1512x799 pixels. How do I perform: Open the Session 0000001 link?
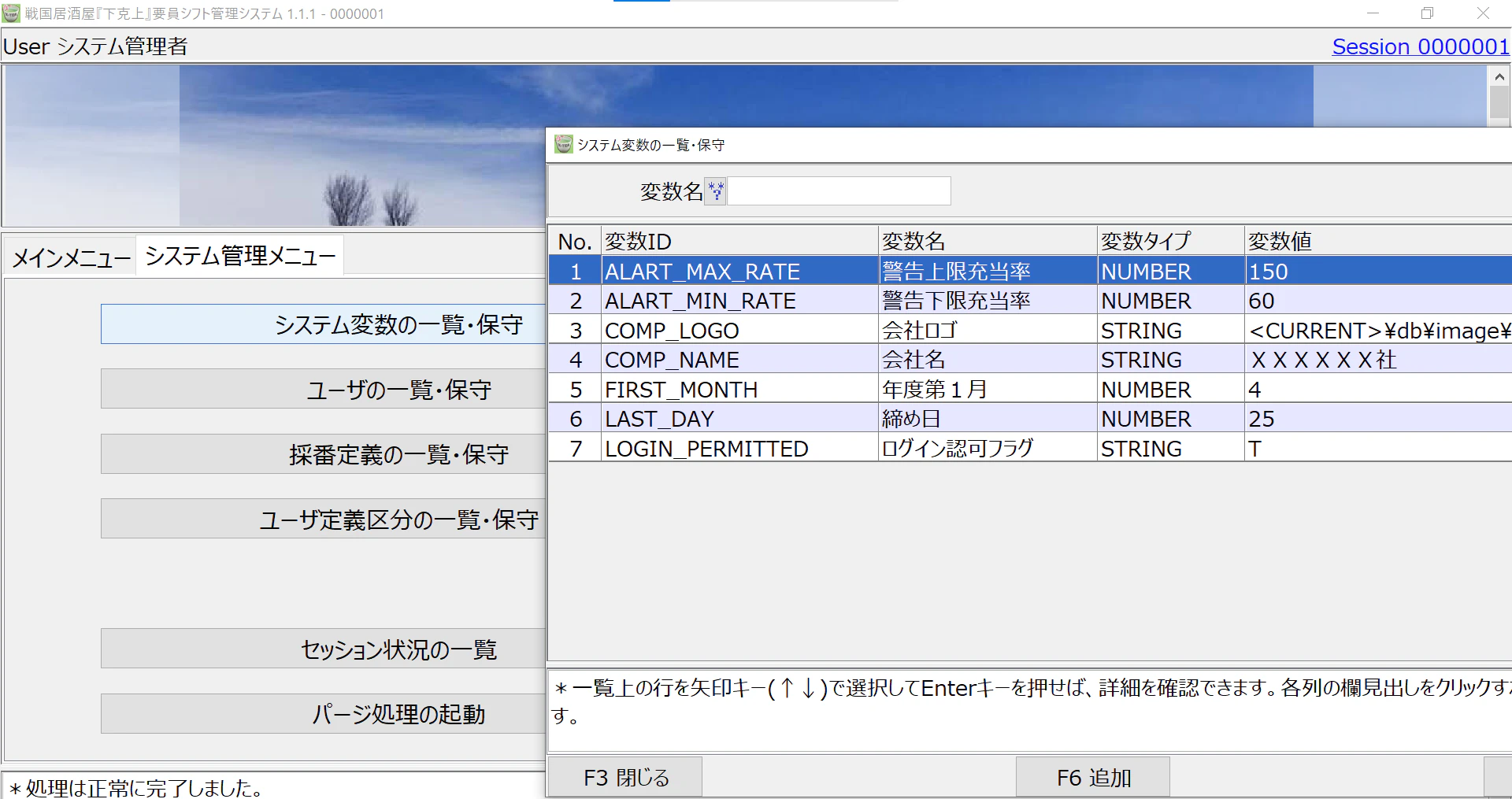(1420, 46)
